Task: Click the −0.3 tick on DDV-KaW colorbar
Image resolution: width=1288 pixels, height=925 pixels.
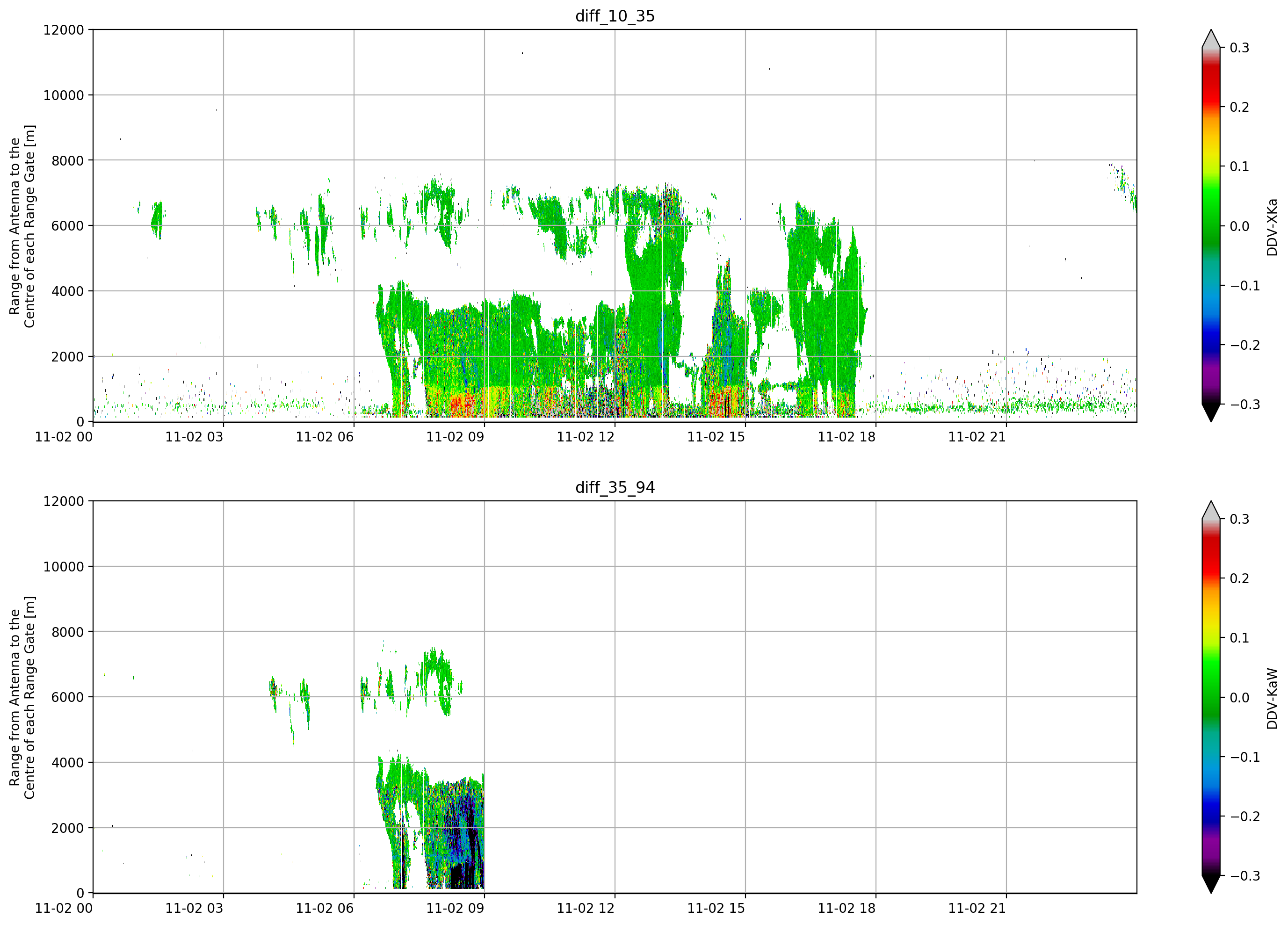Action: 1245,876
